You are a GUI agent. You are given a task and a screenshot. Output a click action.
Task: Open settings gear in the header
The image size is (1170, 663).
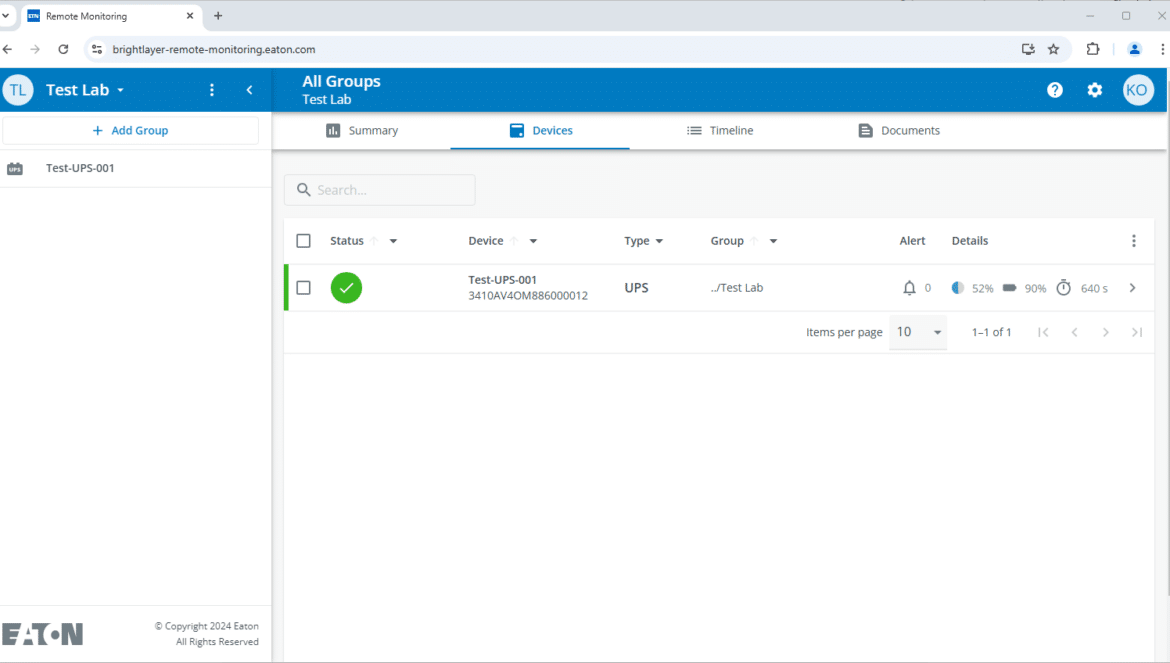1095,90
